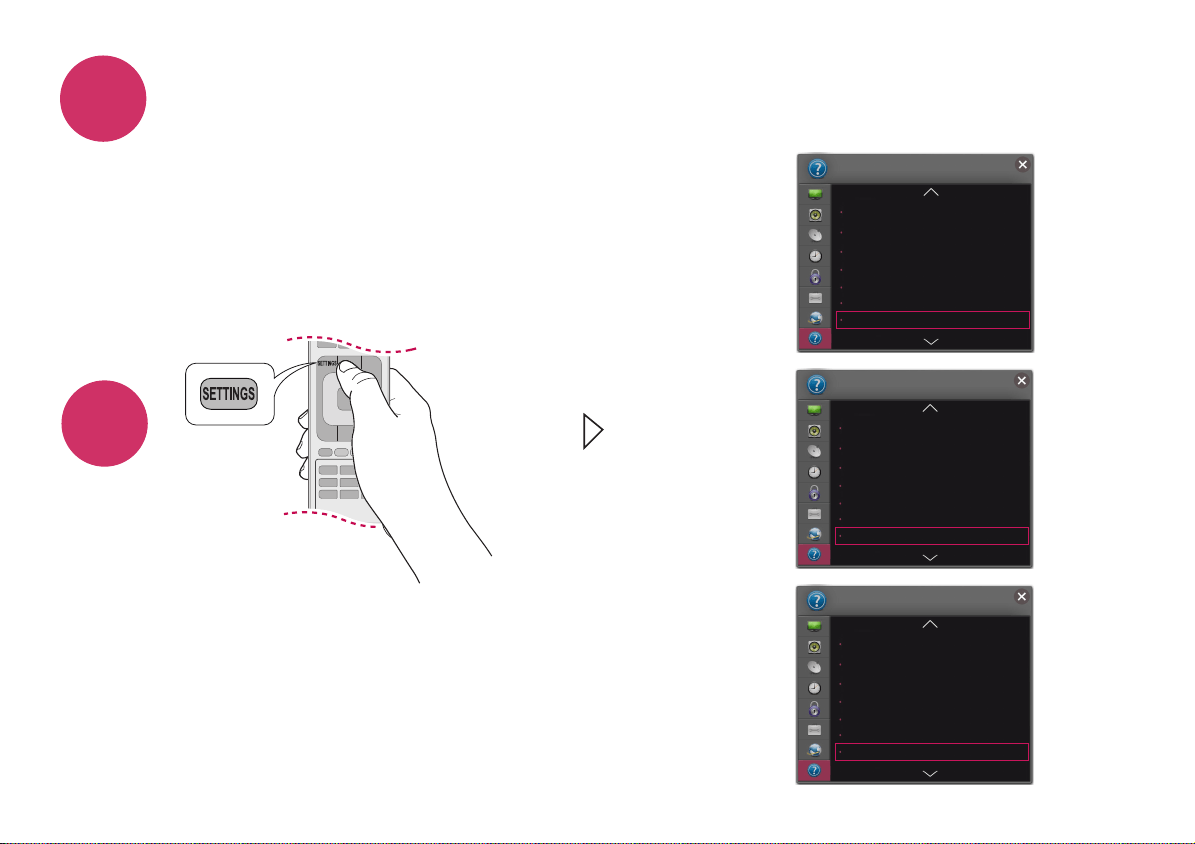Viewport: 1195px width, 844px height.
Task: Close the middle menu panel with X
Action: pyautogui.click(x=1022, y=380)
